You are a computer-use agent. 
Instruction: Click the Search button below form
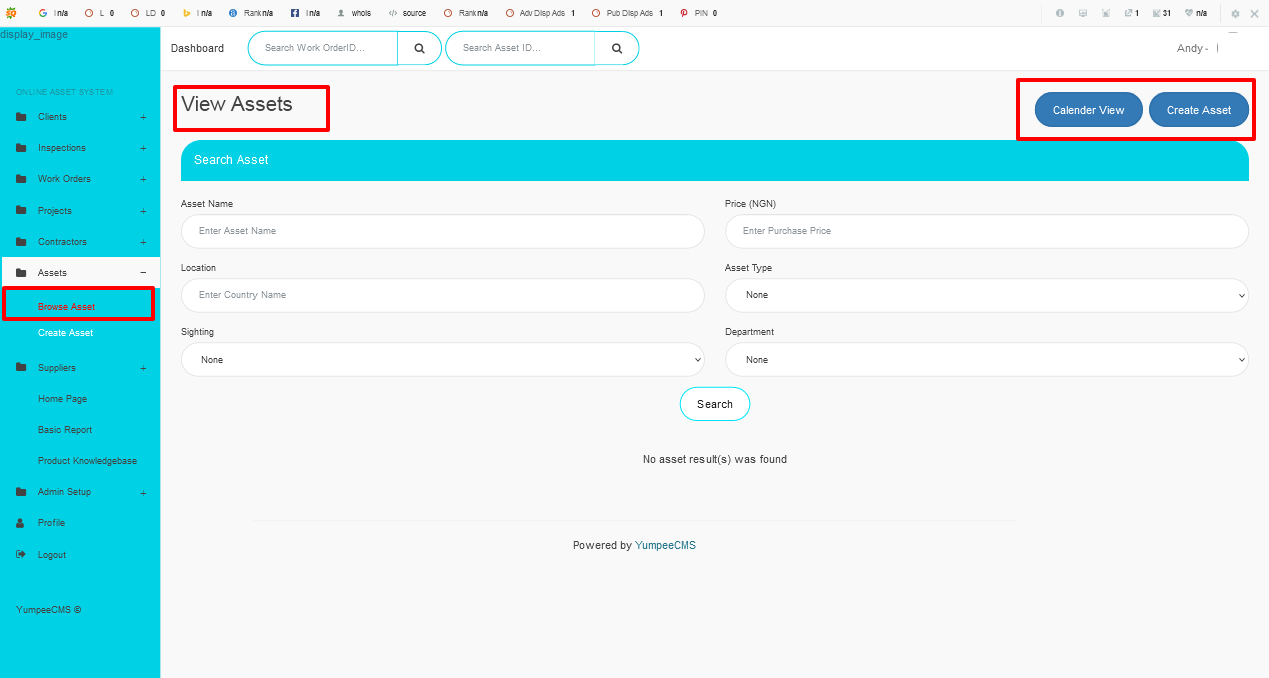click(x=715, y=404)
